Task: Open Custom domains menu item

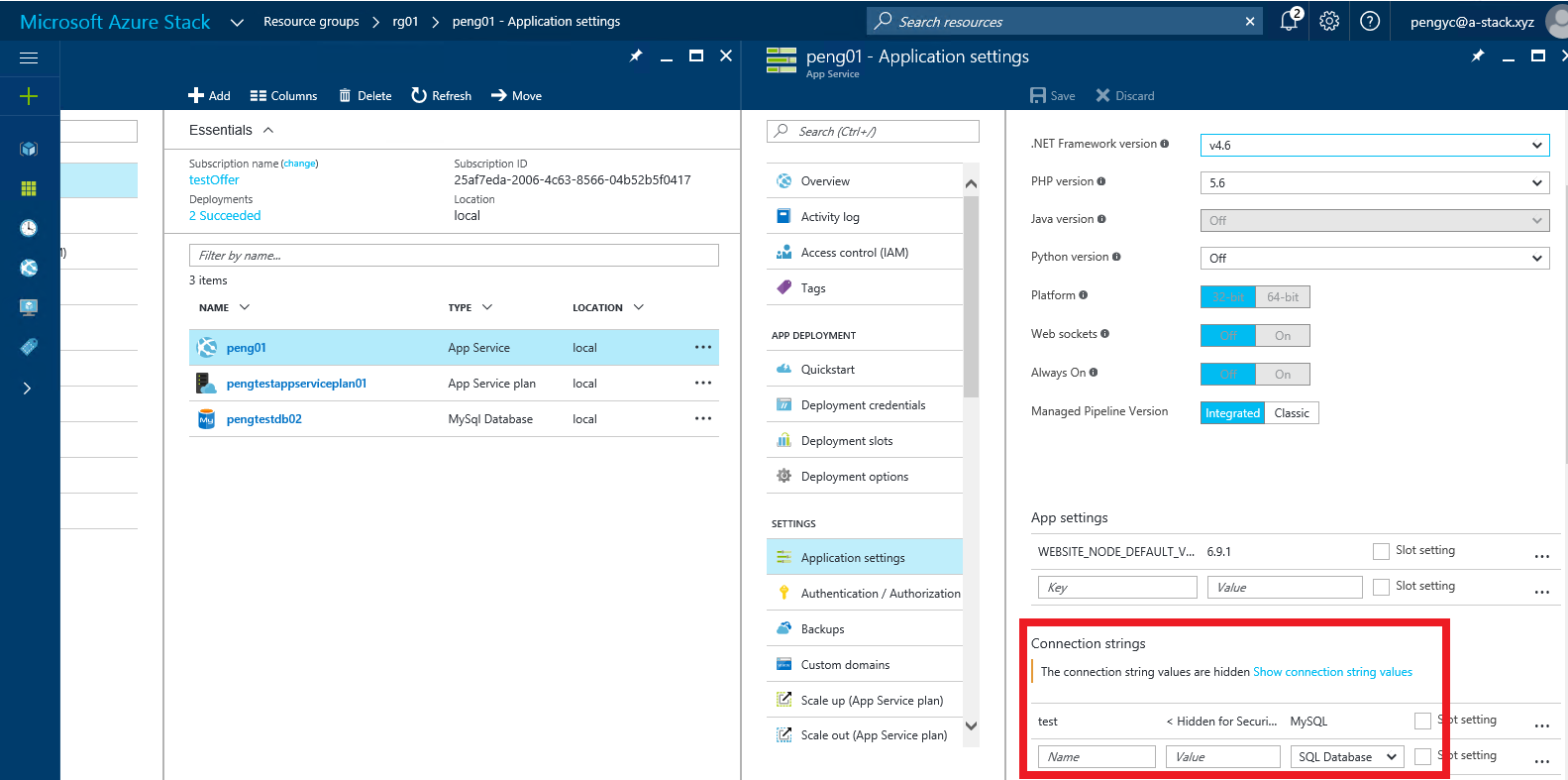Action: pyautogui.click(x=865, y=664)
